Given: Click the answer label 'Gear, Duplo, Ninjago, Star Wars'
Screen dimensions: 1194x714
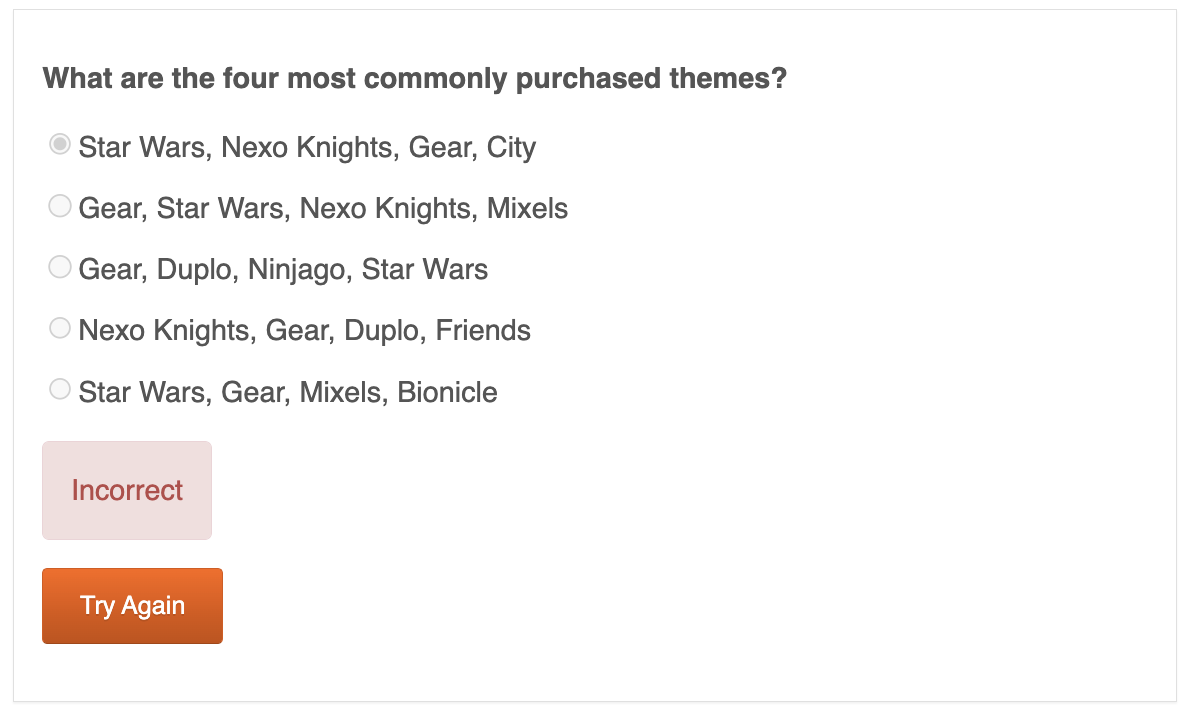Looking at the screenshot, I should pos(283,270).
